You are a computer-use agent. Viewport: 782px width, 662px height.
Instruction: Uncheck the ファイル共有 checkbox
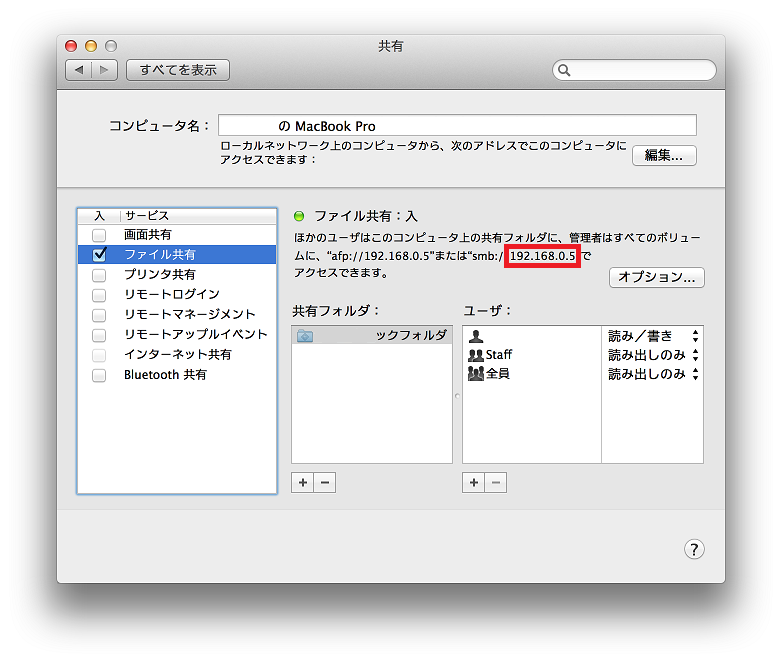[99, 255]
